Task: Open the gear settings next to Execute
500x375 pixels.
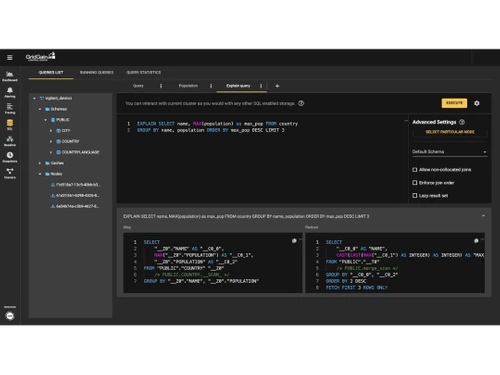Action: click(x=477, y=103)
